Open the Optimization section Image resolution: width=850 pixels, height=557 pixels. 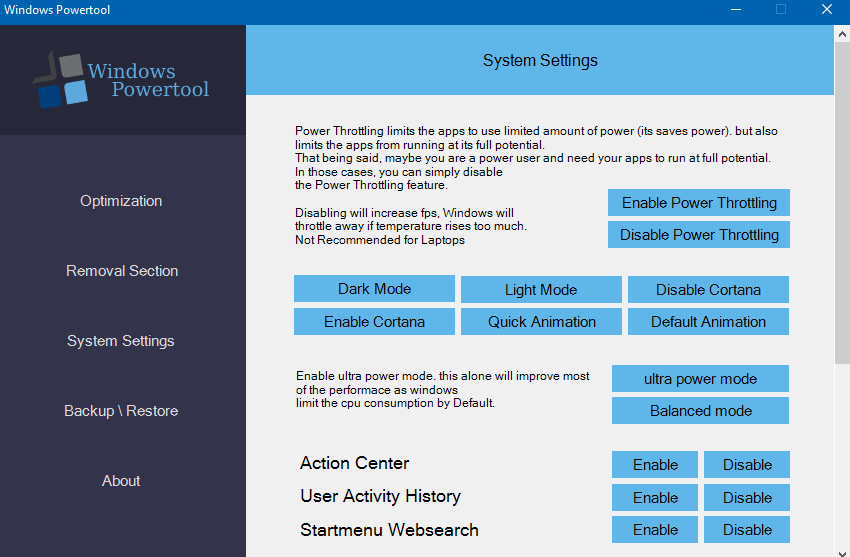click(121, 201)
